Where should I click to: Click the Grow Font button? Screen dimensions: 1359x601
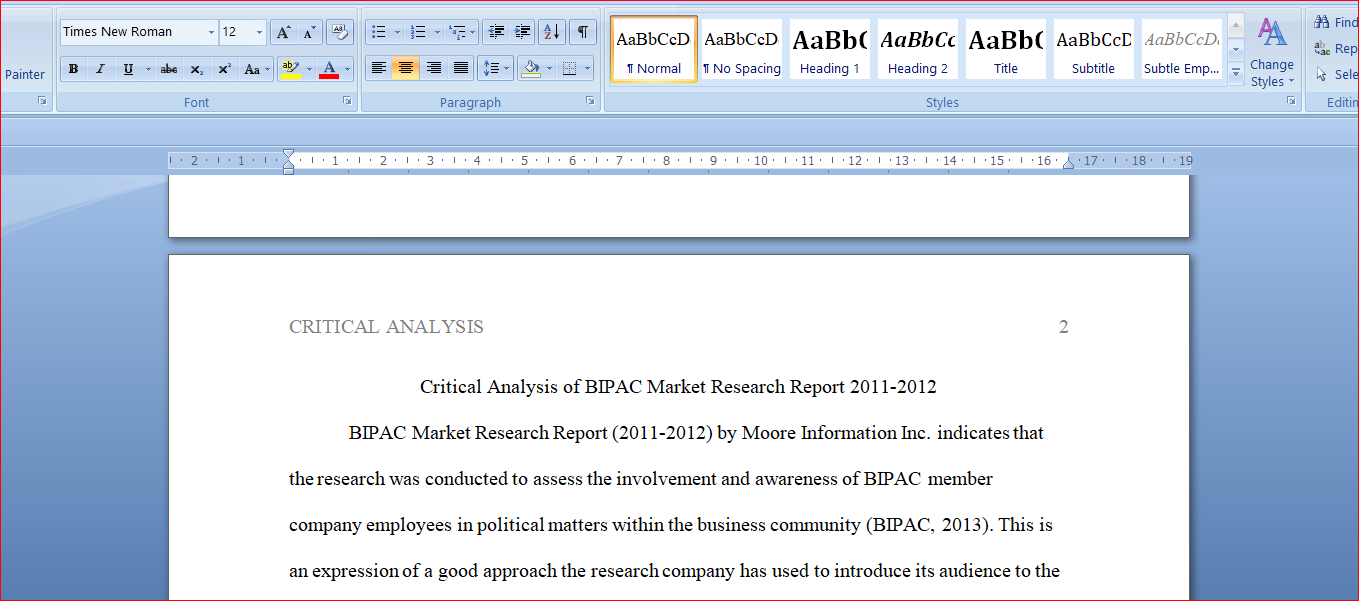pyautogui.click(x=284, y=32)
